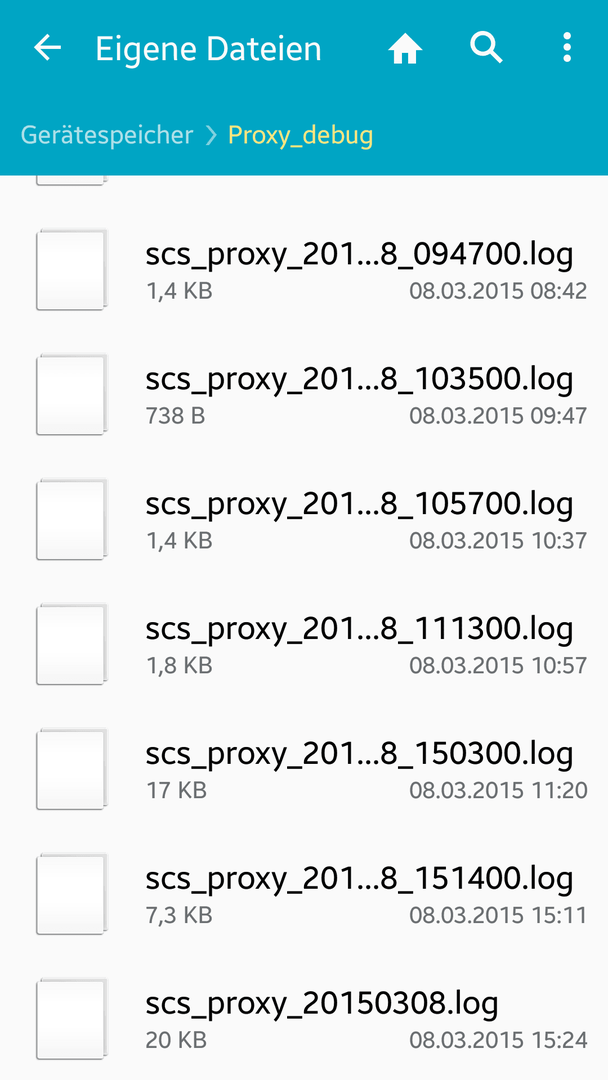This screenshot has height=1080, width=608.
Task: Open file icon for 103500.log
Action: click(x=72, y=394)
